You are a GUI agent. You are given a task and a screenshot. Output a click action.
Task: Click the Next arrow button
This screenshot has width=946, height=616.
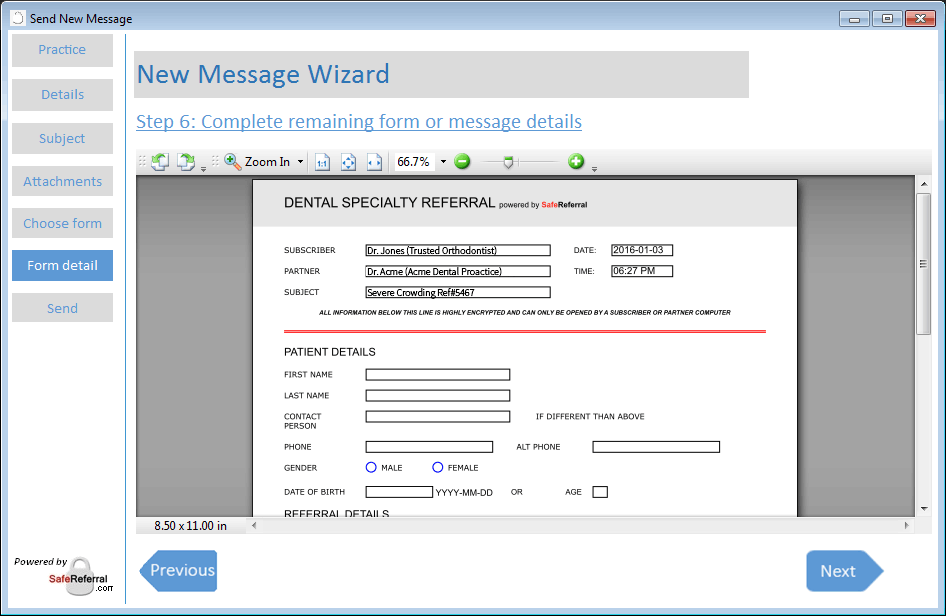(843, 571)
